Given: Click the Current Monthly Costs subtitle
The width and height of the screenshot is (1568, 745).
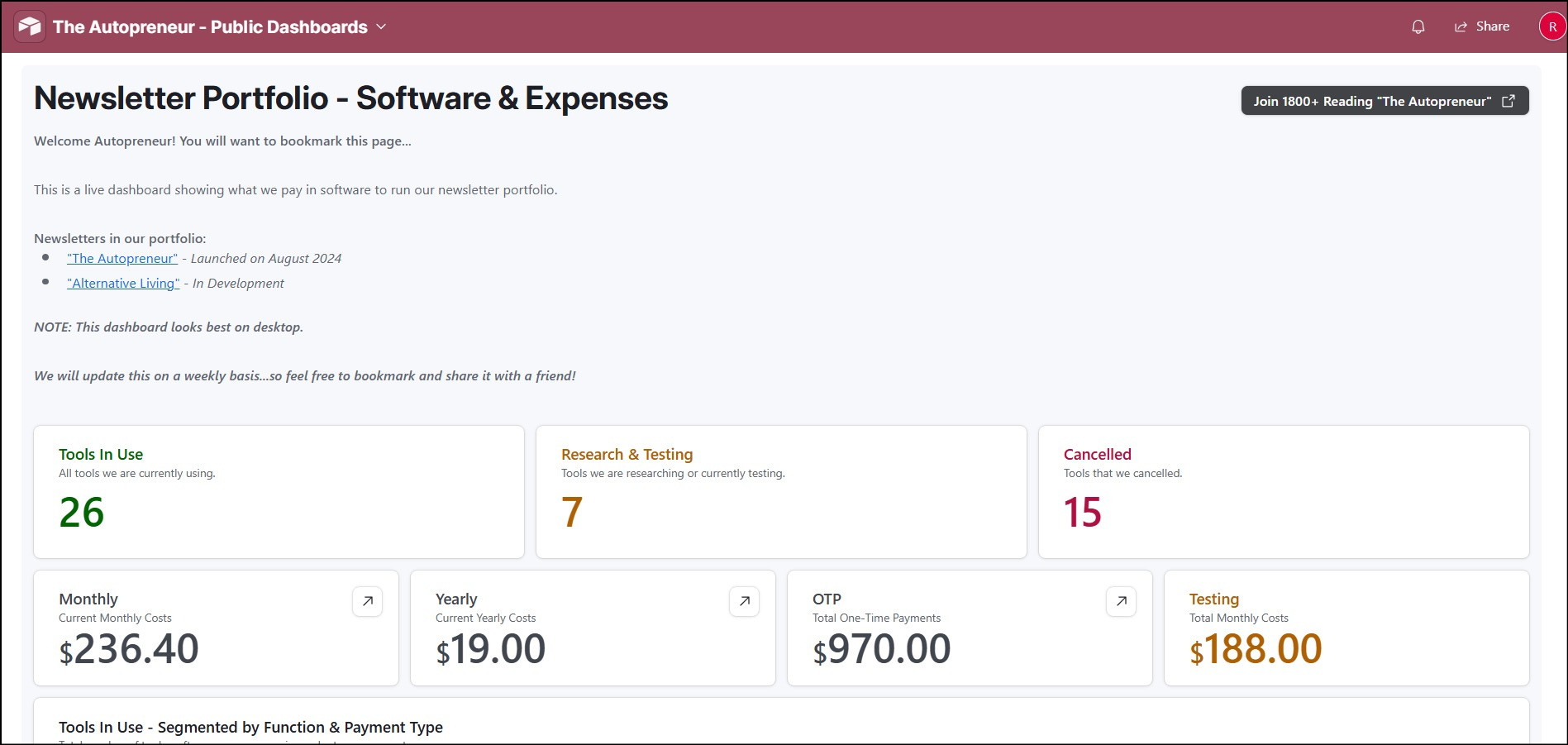Looking at the screenshot, I should [115, 618].
